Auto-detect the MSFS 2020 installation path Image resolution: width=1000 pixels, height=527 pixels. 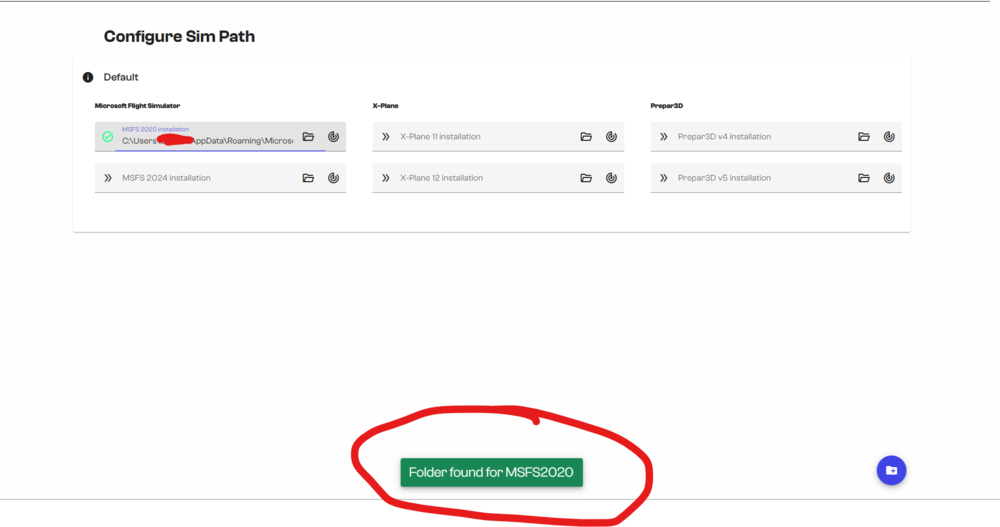pos(334,137)
